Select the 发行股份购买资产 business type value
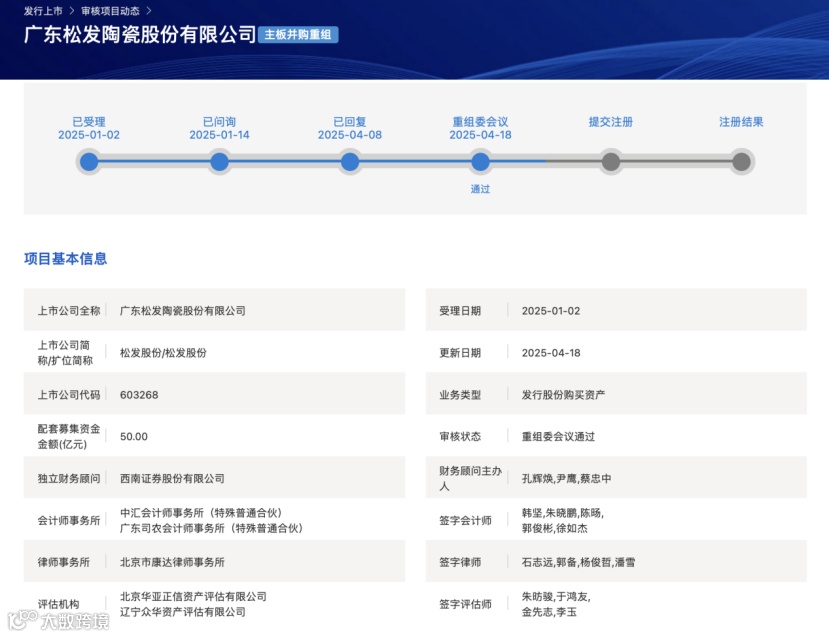The image size is (829, 637). [564, 395]
